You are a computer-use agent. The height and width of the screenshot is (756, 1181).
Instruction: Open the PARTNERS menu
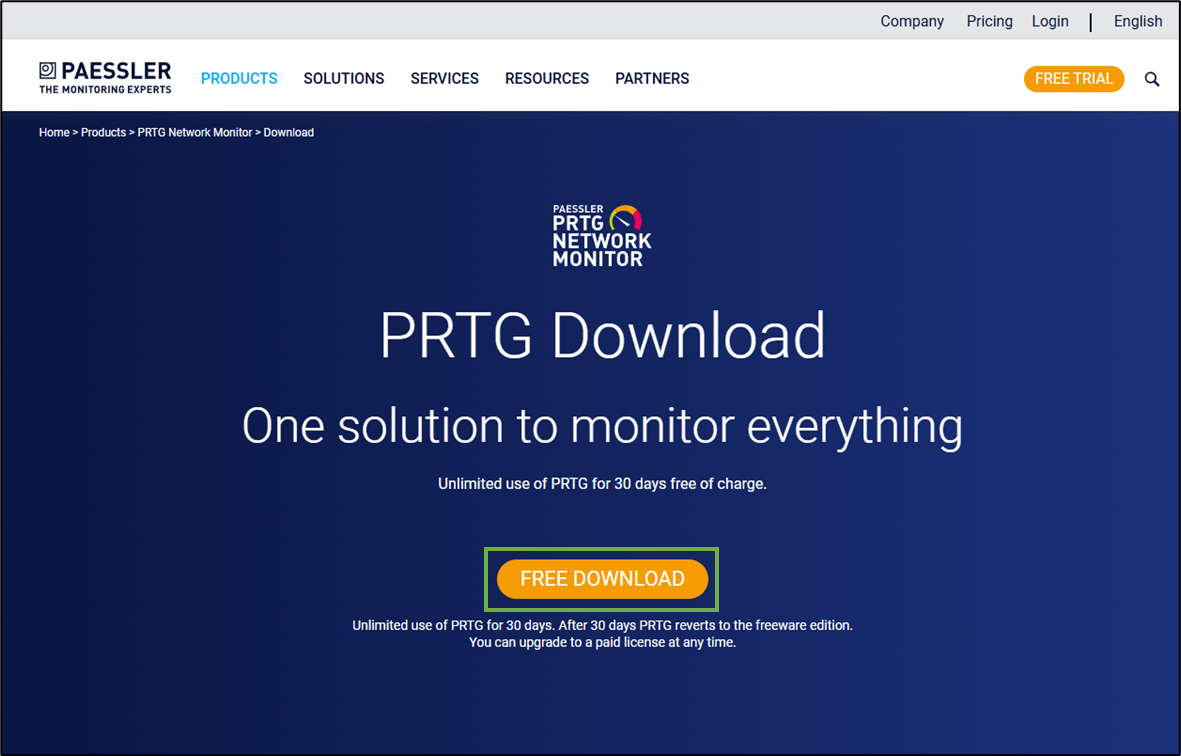click(x=652, y=78)
